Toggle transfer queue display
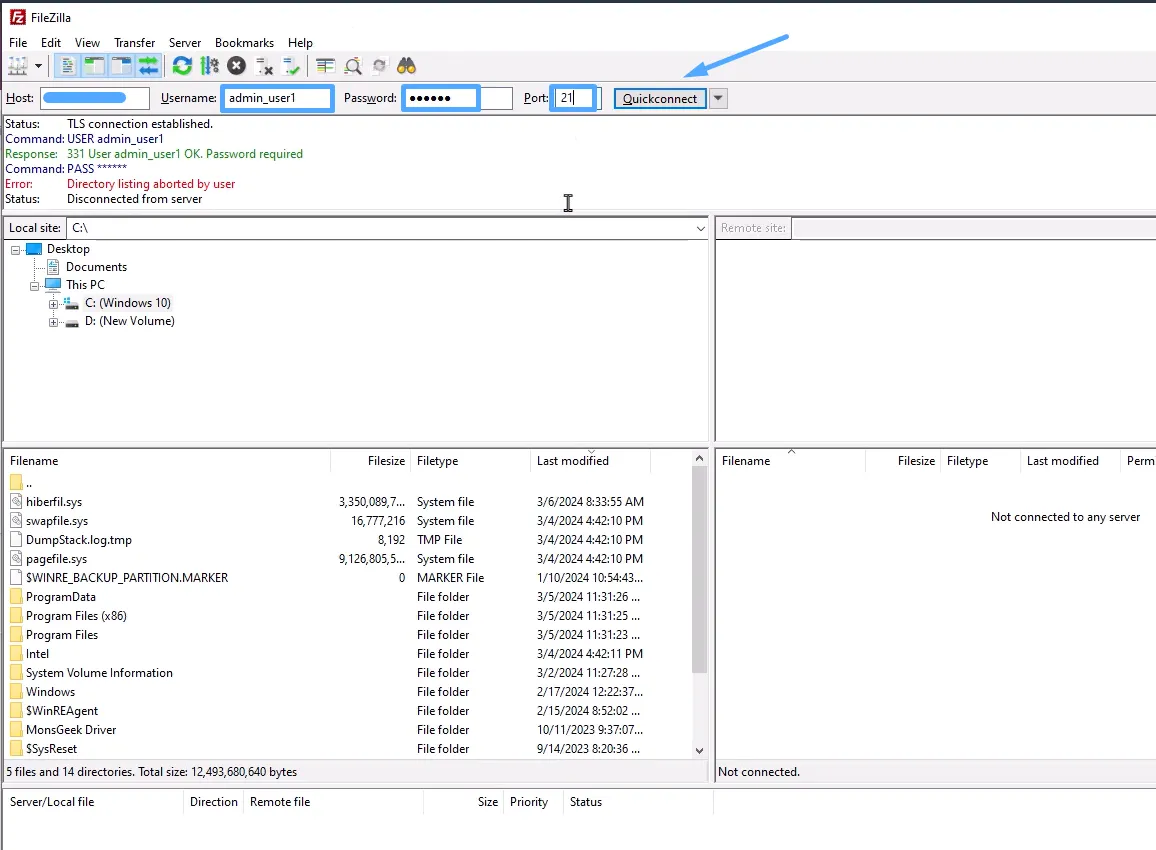 tap(148, 66)
